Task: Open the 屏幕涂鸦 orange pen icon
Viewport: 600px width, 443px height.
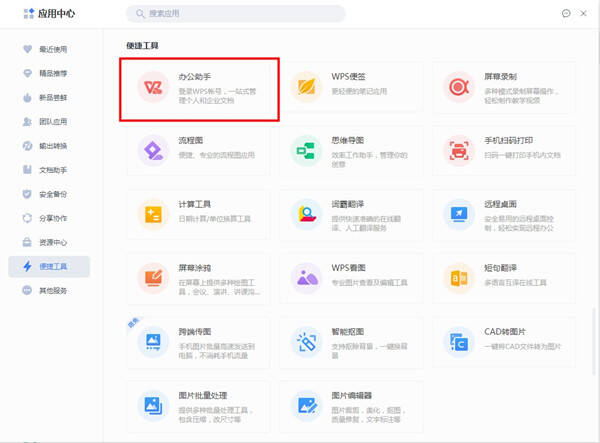Action: pos(153,278)
